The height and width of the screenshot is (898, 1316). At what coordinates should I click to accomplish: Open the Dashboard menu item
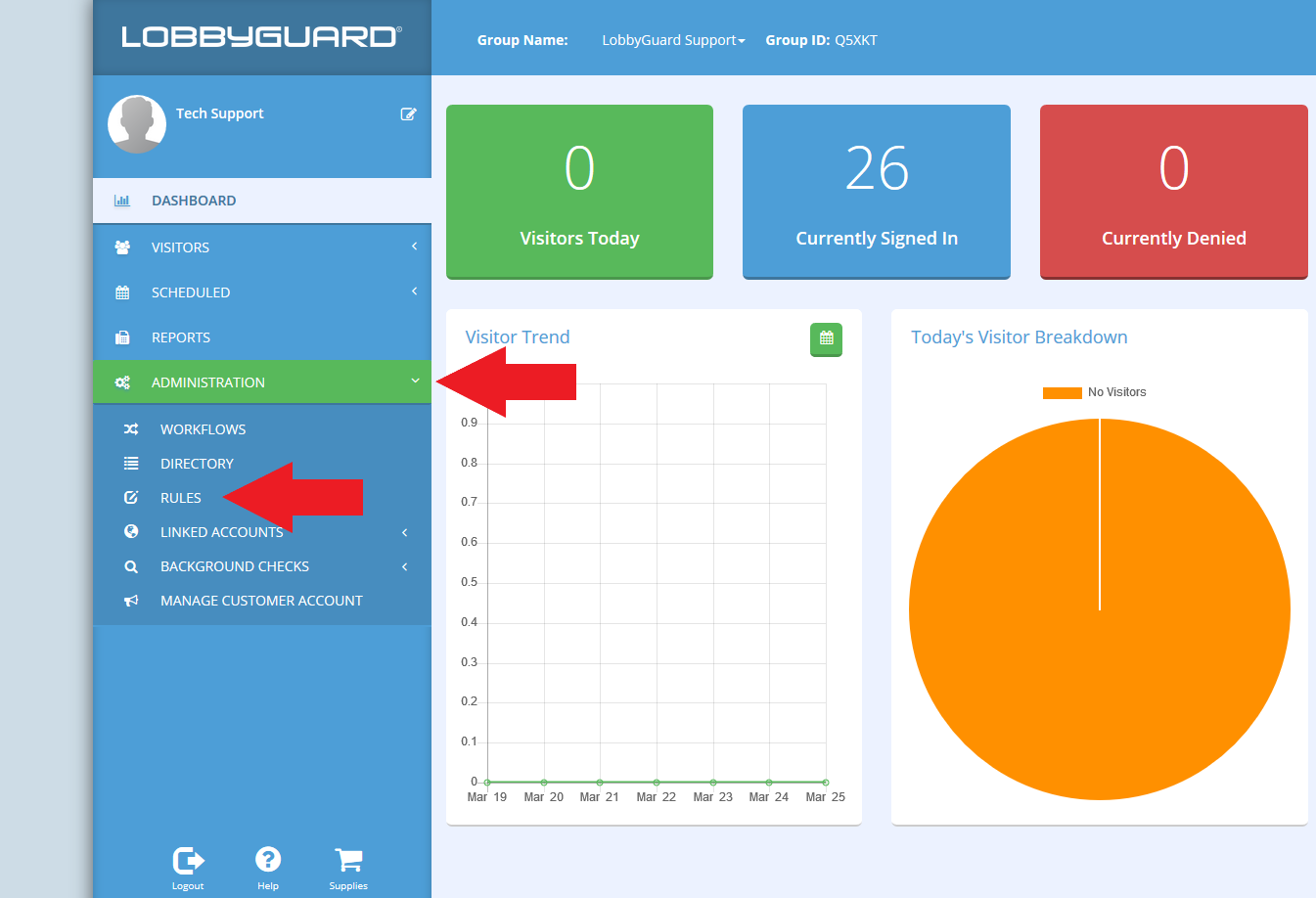(x=262, y=201)
